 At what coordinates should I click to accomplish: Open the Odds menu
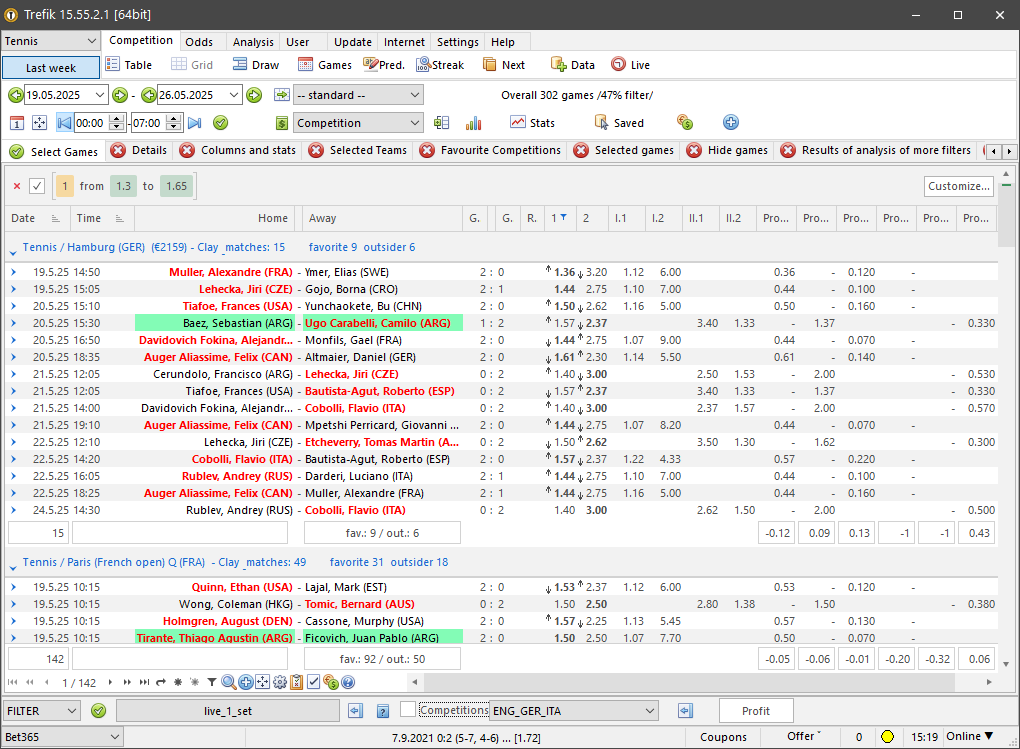coord(198,41)
